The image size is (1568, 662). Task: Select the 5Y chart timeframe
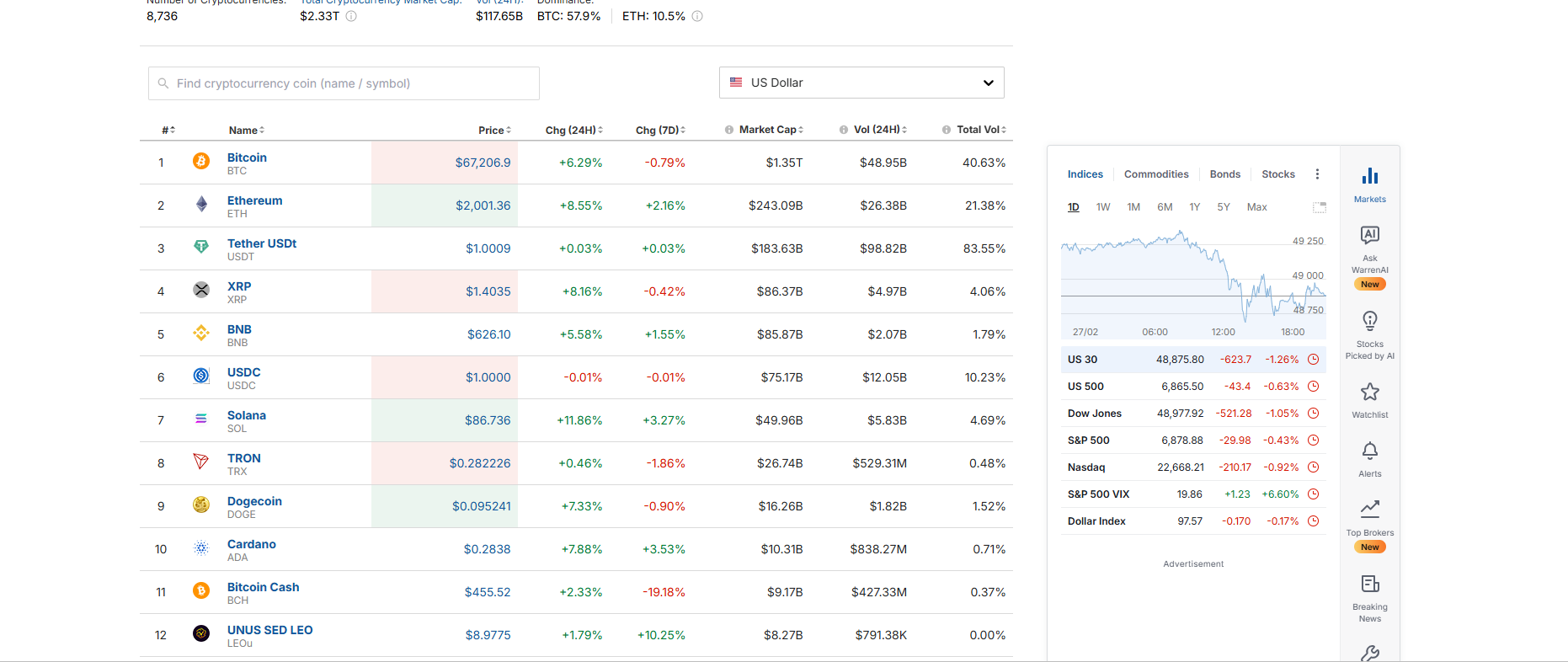pos(1223,207)
